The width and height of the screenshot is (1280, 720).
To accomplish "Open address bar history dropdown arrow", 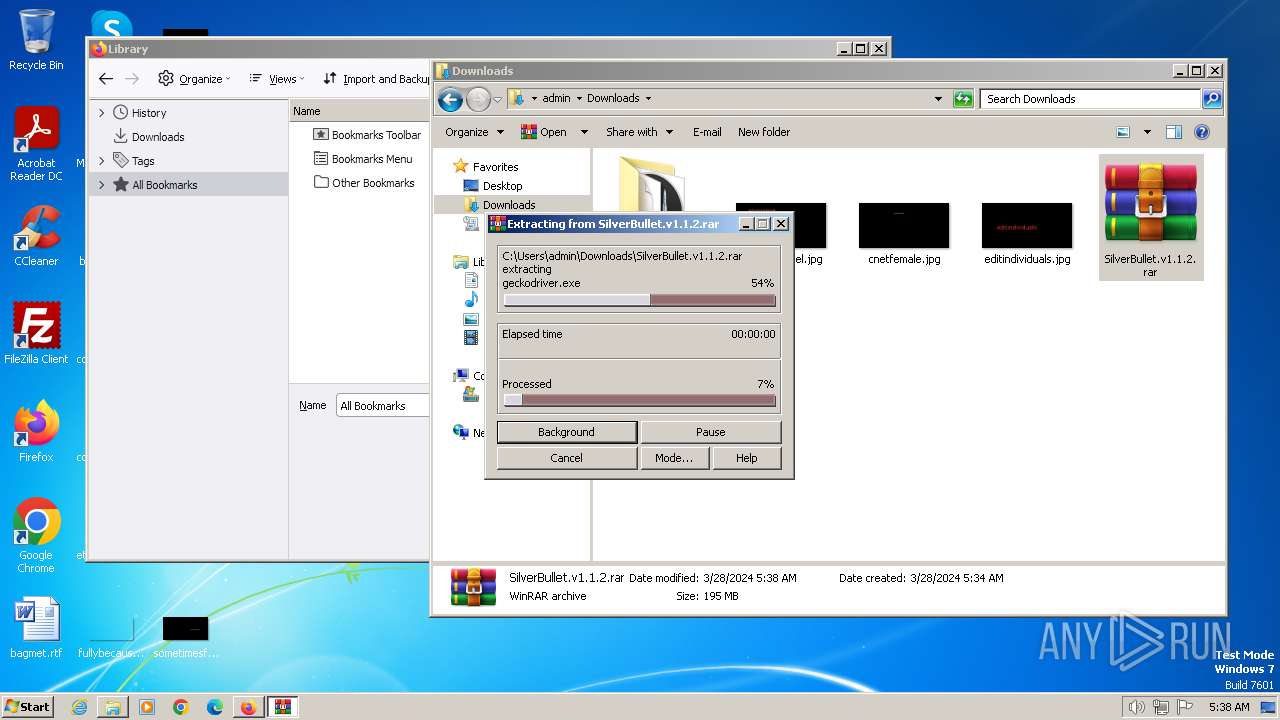I will tap(938, 99).
